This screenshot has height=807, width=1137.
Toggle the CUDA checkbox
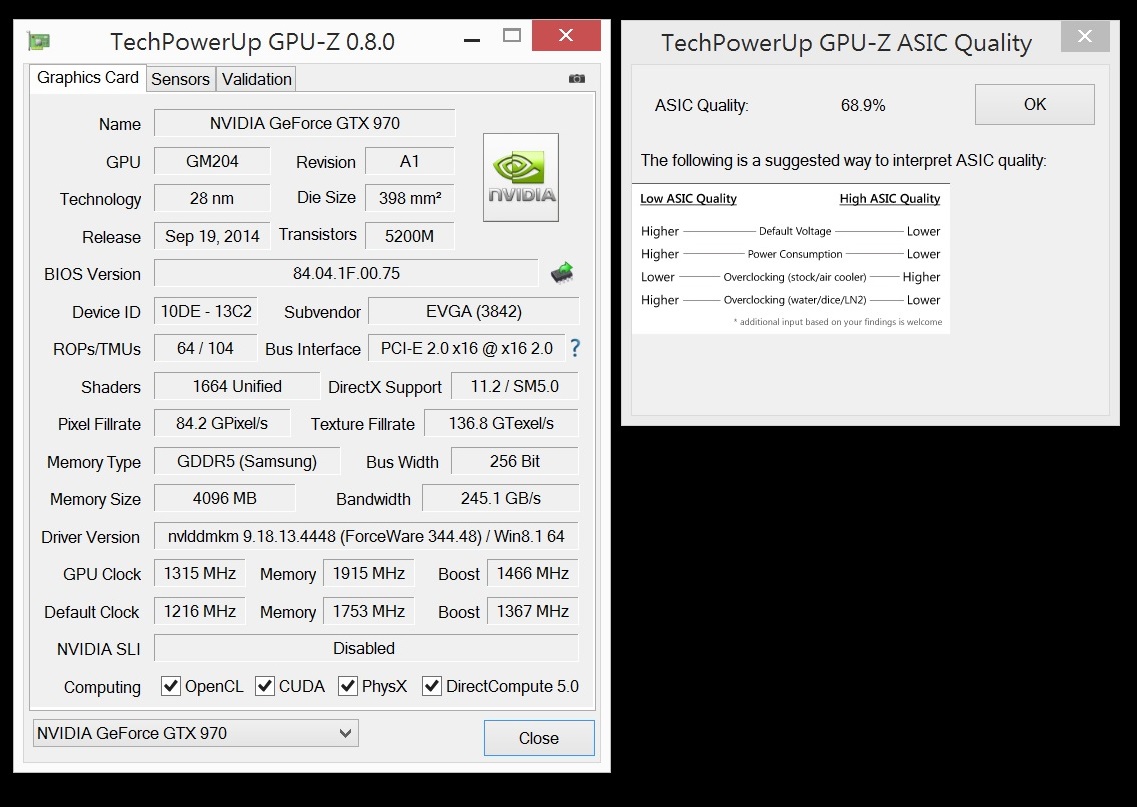point(265,686)
